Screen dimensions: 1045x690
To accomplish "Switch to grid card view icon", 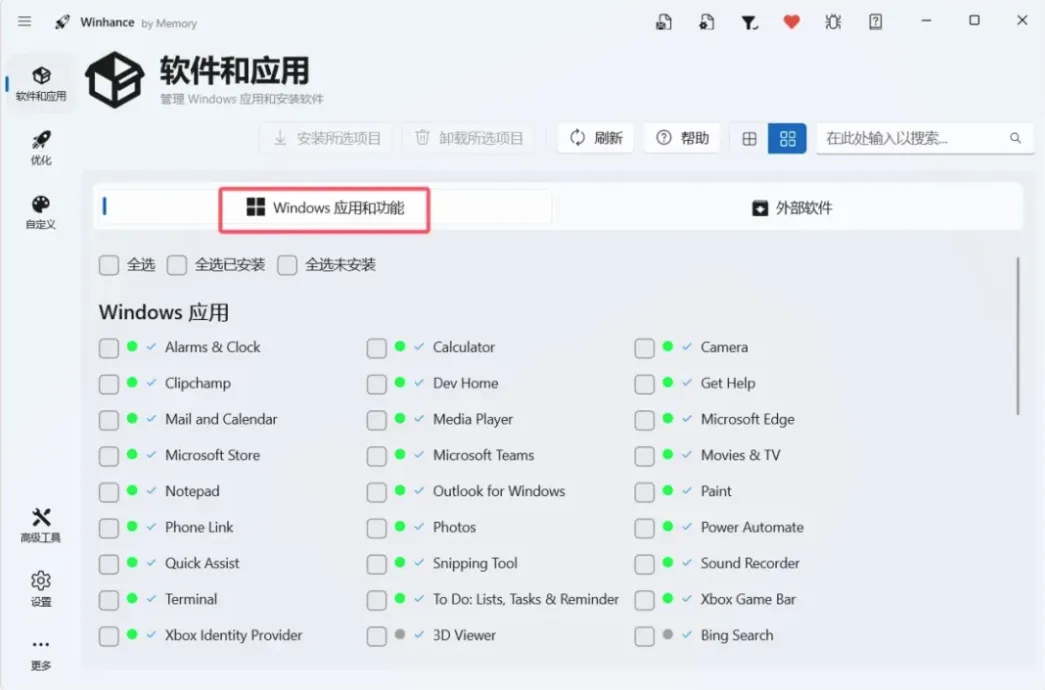I will coord(787,138).
